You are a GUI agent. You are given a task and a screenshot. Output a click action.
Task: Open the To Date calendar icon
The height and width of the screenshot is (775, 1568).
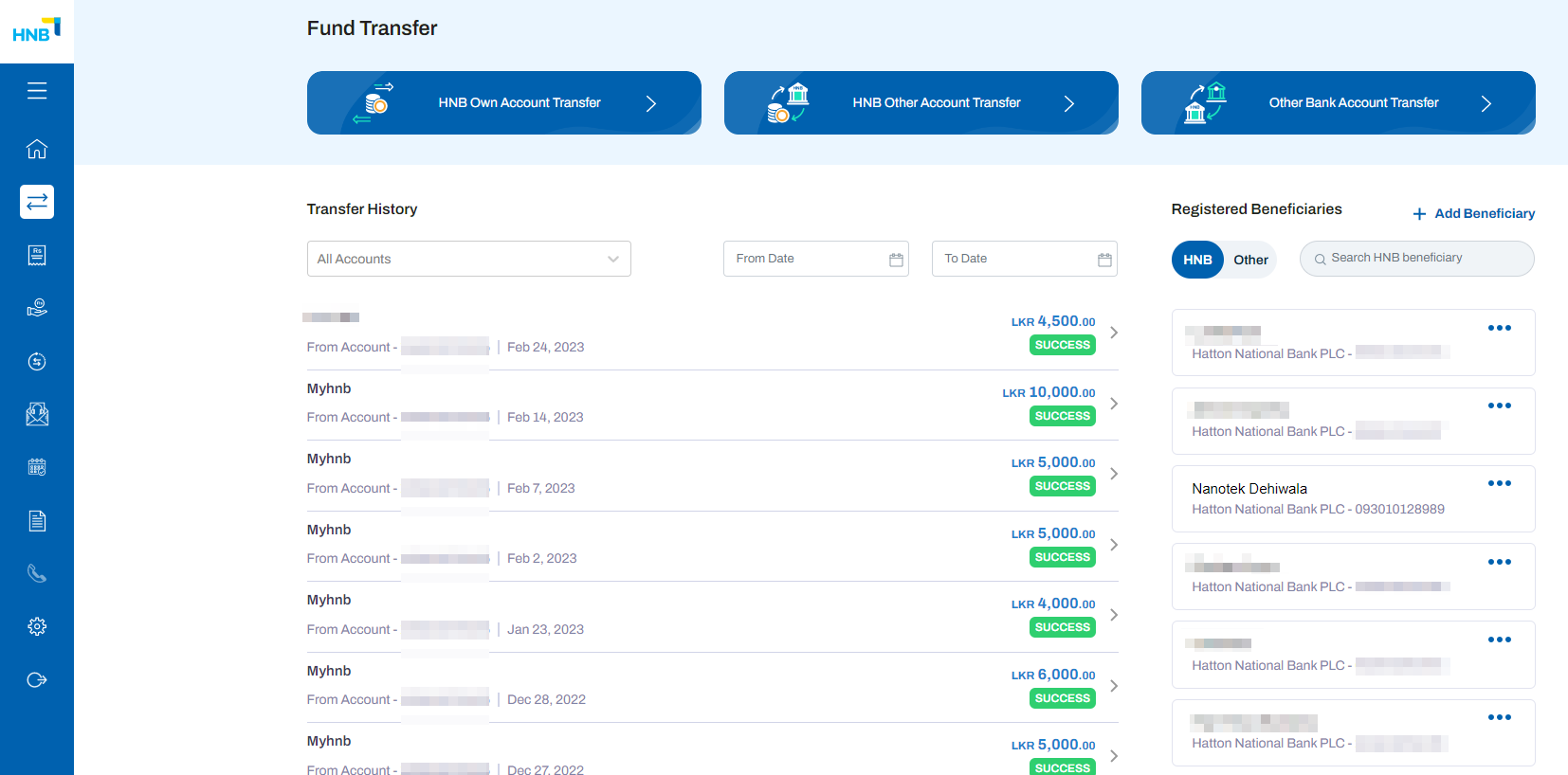[1104, 260]
